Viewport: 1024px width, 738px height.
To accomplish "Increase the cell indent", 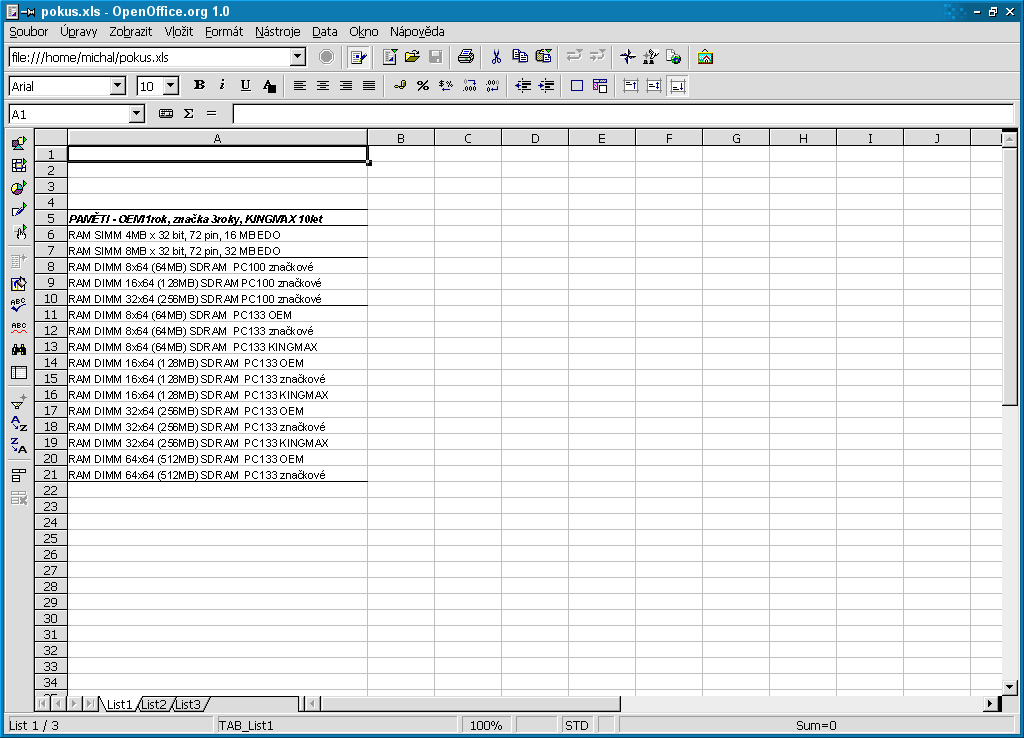I will pos(546,86).
